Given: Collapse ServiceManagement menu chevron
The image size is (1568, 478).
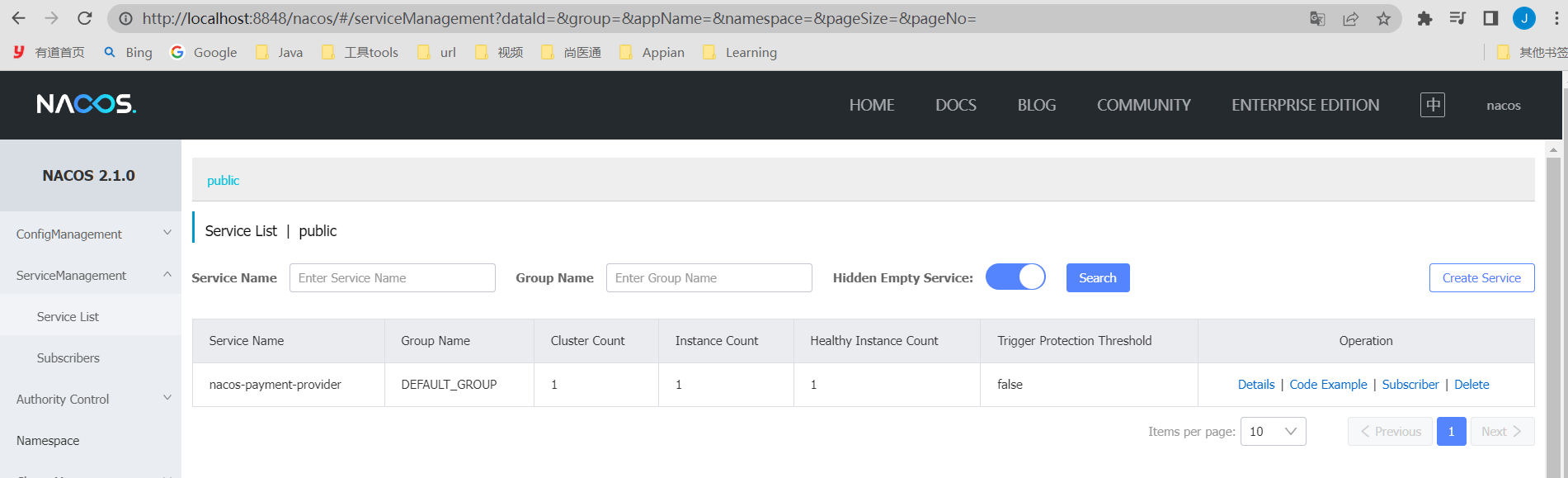Looking at the screenshot, I should coord(167,275).
